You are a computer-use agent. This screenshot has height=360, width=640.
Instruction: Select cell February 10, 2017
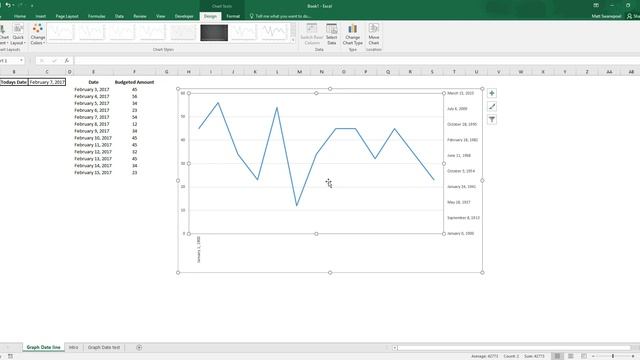click(x=93, y=138)
